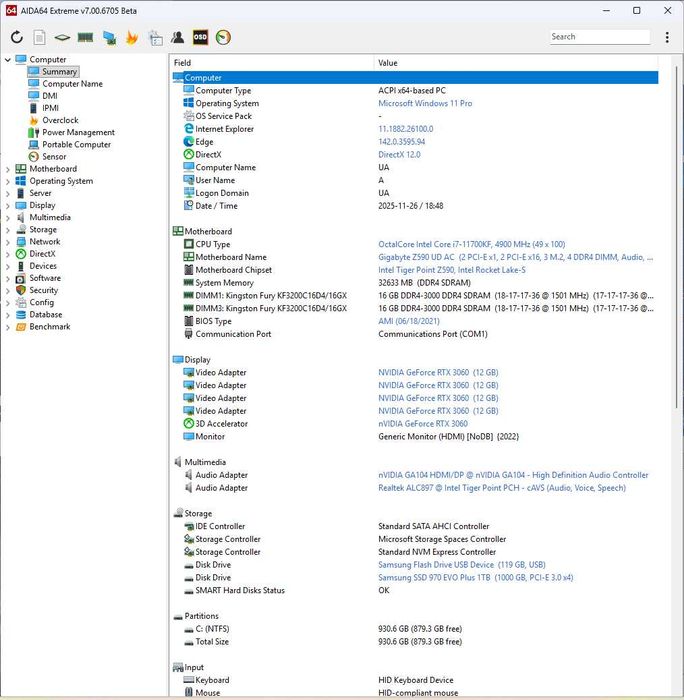Collapse the Computer tree node
The height and width of the screenshot is (700, 684).
click(x=8, y=59)
